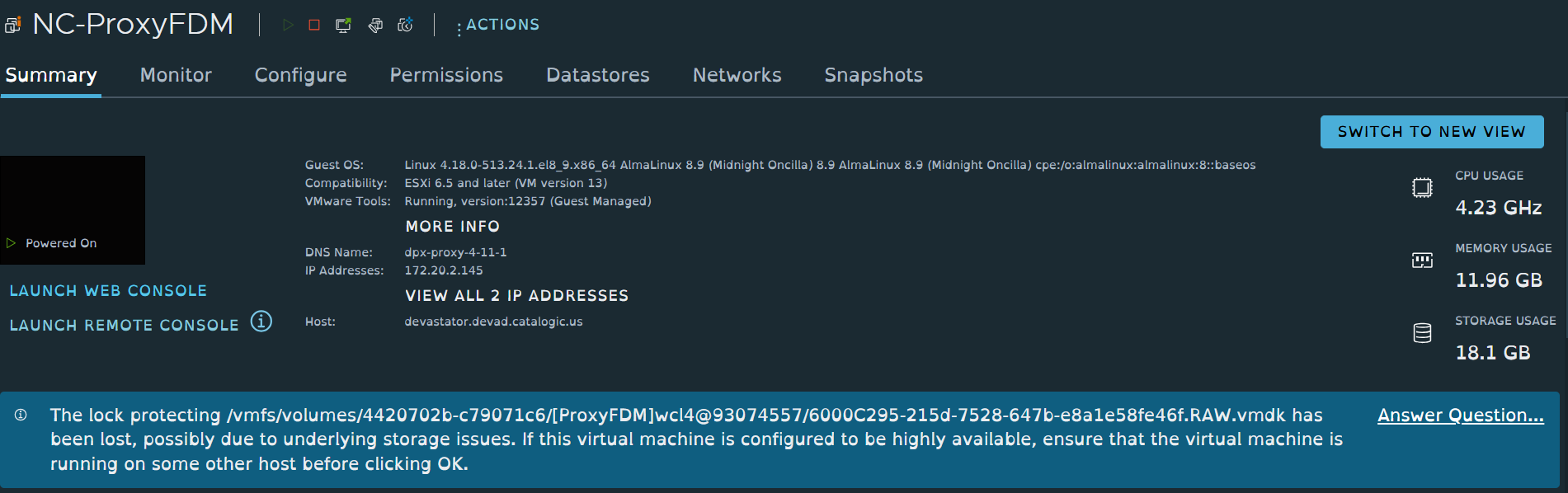The height and width of the screenshot is (493, 1568).
Task: Expand MORE INFO for VMware Tools
Action: [452, 227]
